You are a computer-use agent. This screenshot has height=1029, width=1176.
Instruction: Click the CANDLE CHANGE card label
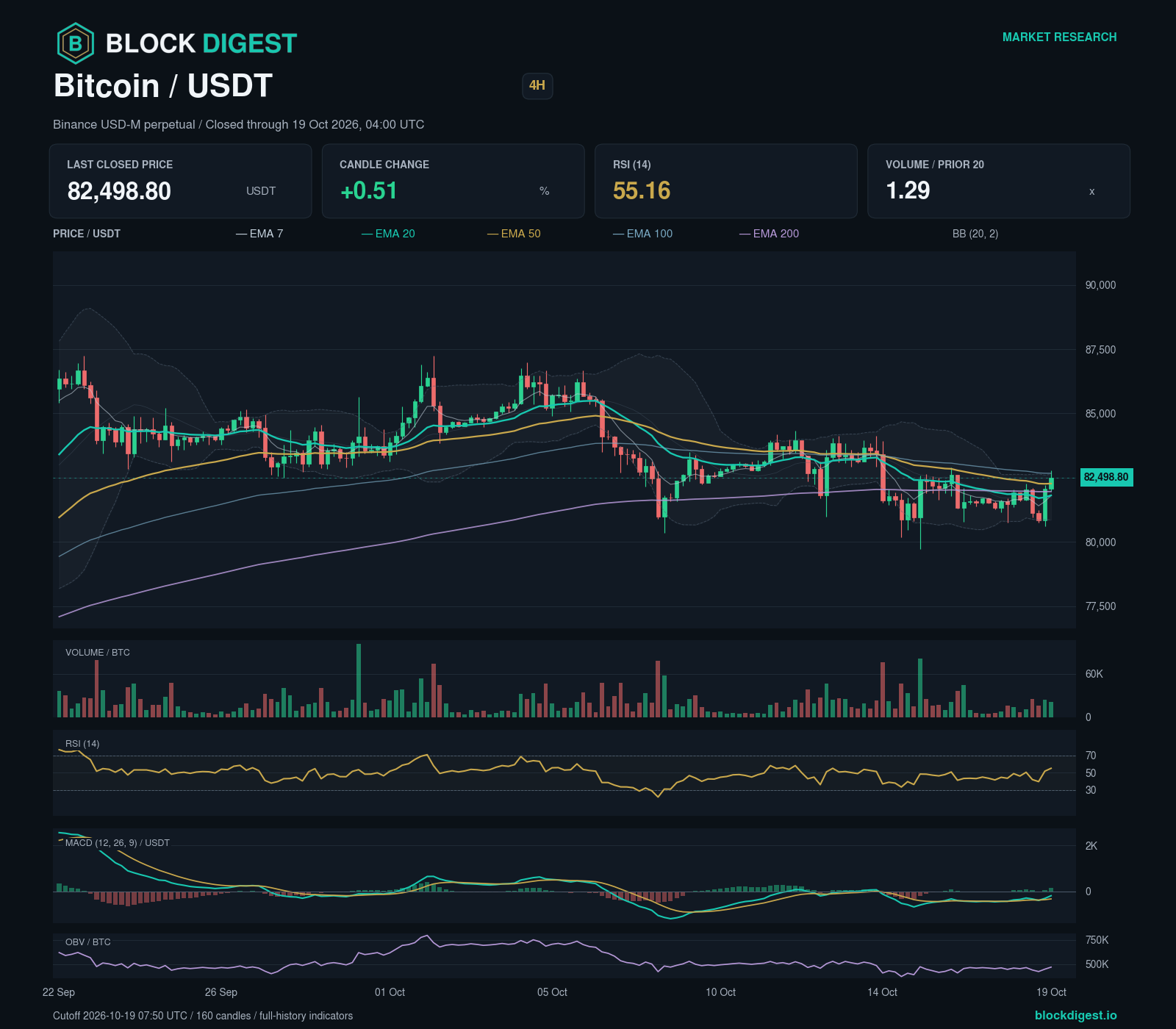384,165
